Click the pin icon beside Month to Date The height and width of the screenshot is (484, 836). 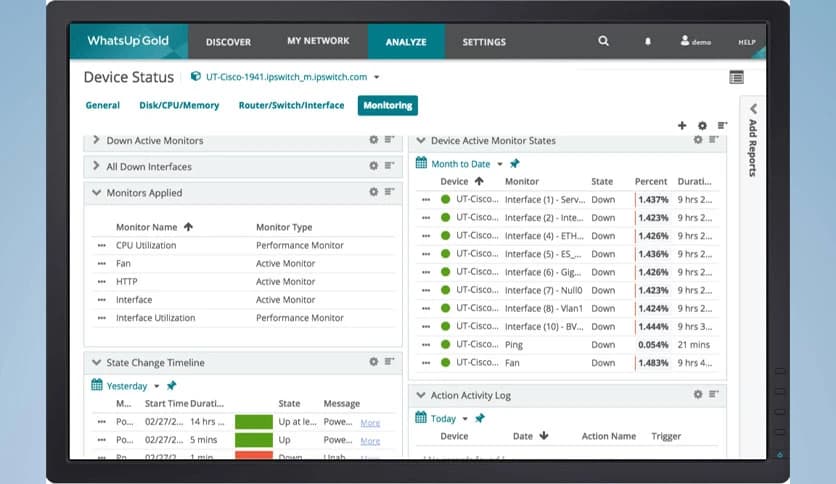[515, 164]
